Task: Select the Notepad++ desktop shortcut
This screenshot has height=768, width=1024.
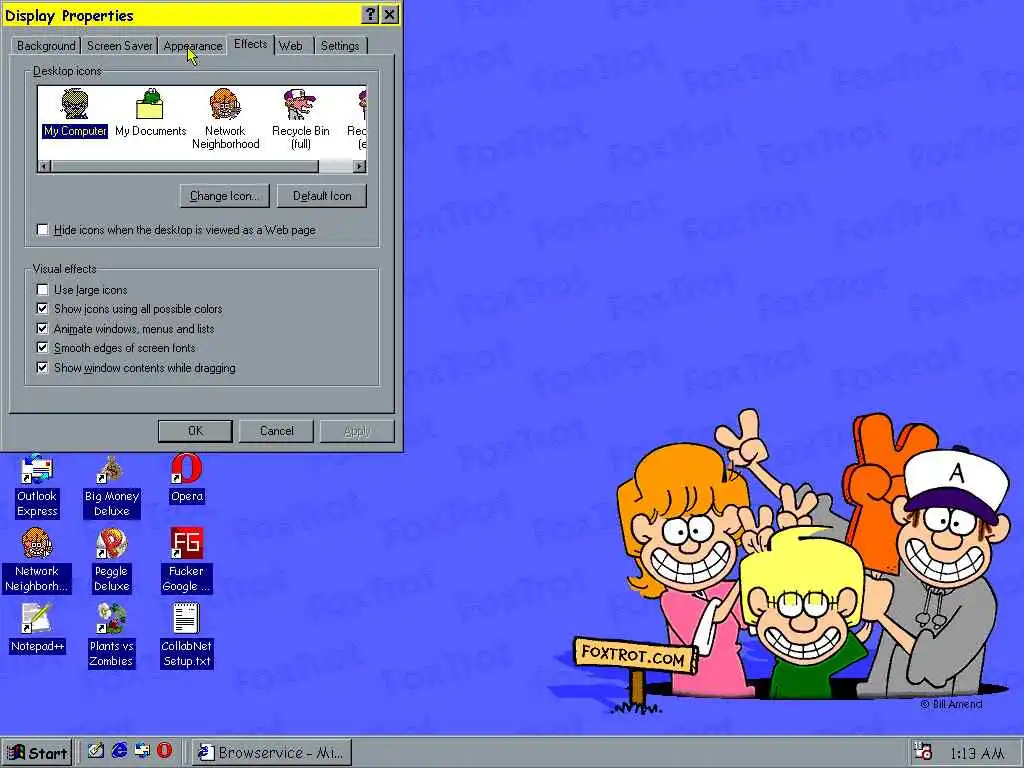Action: [x=37, y=628]
